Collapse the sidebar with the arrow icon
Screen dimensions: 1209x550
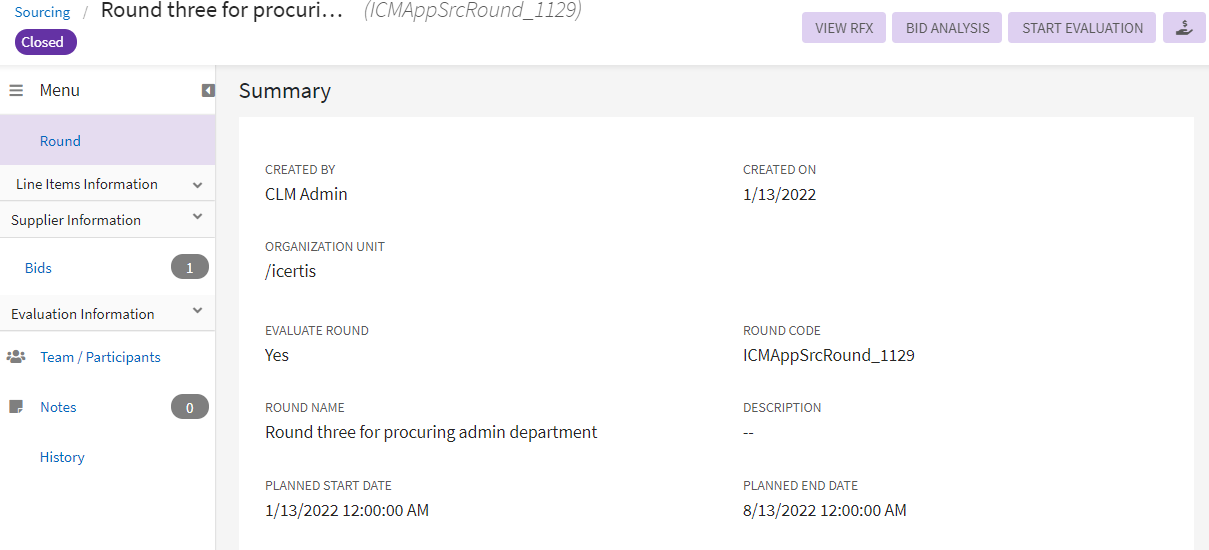[x=208, y=91]
